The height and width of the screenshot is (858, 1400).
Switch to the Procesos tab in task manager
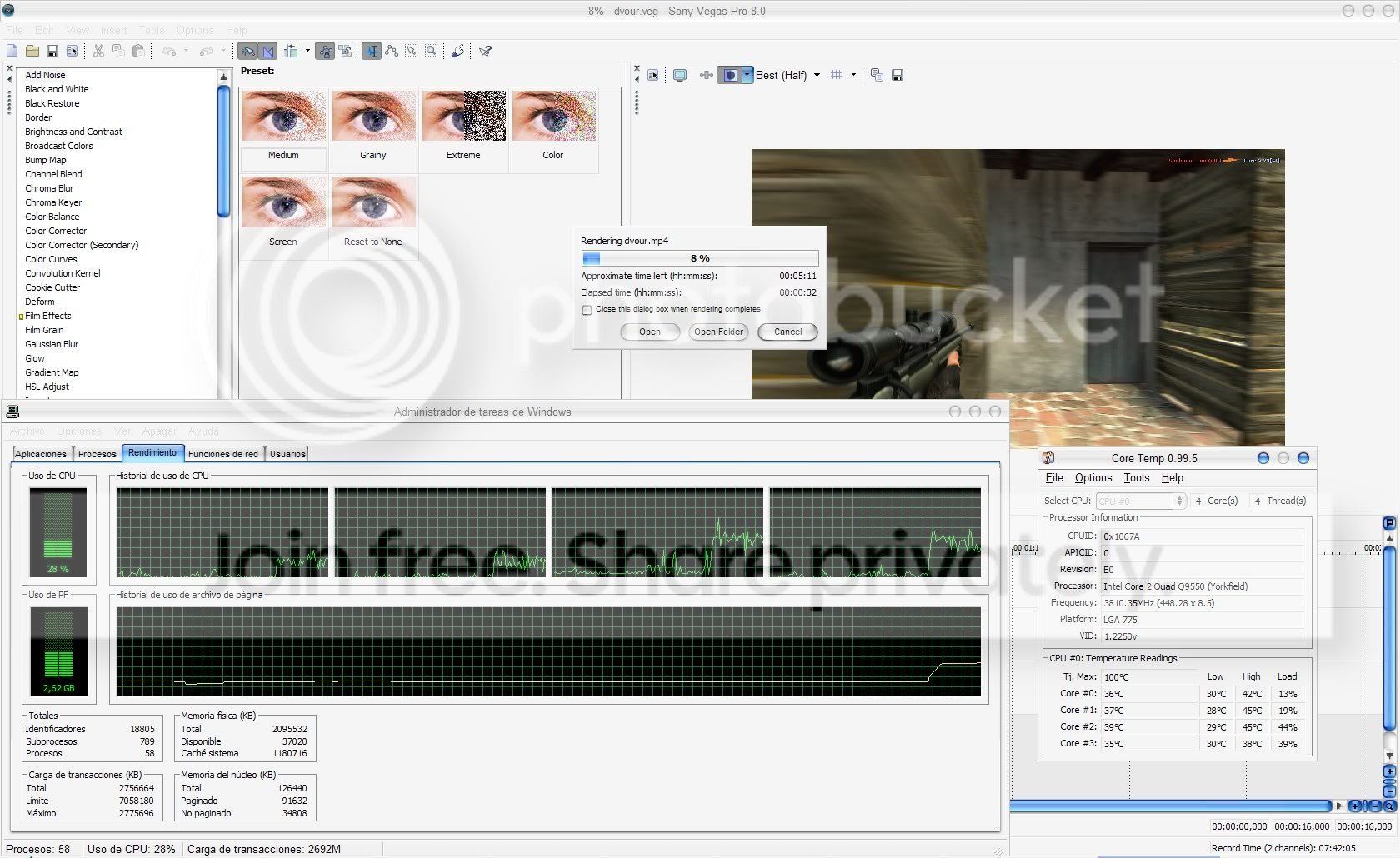[x=97, y=453]
